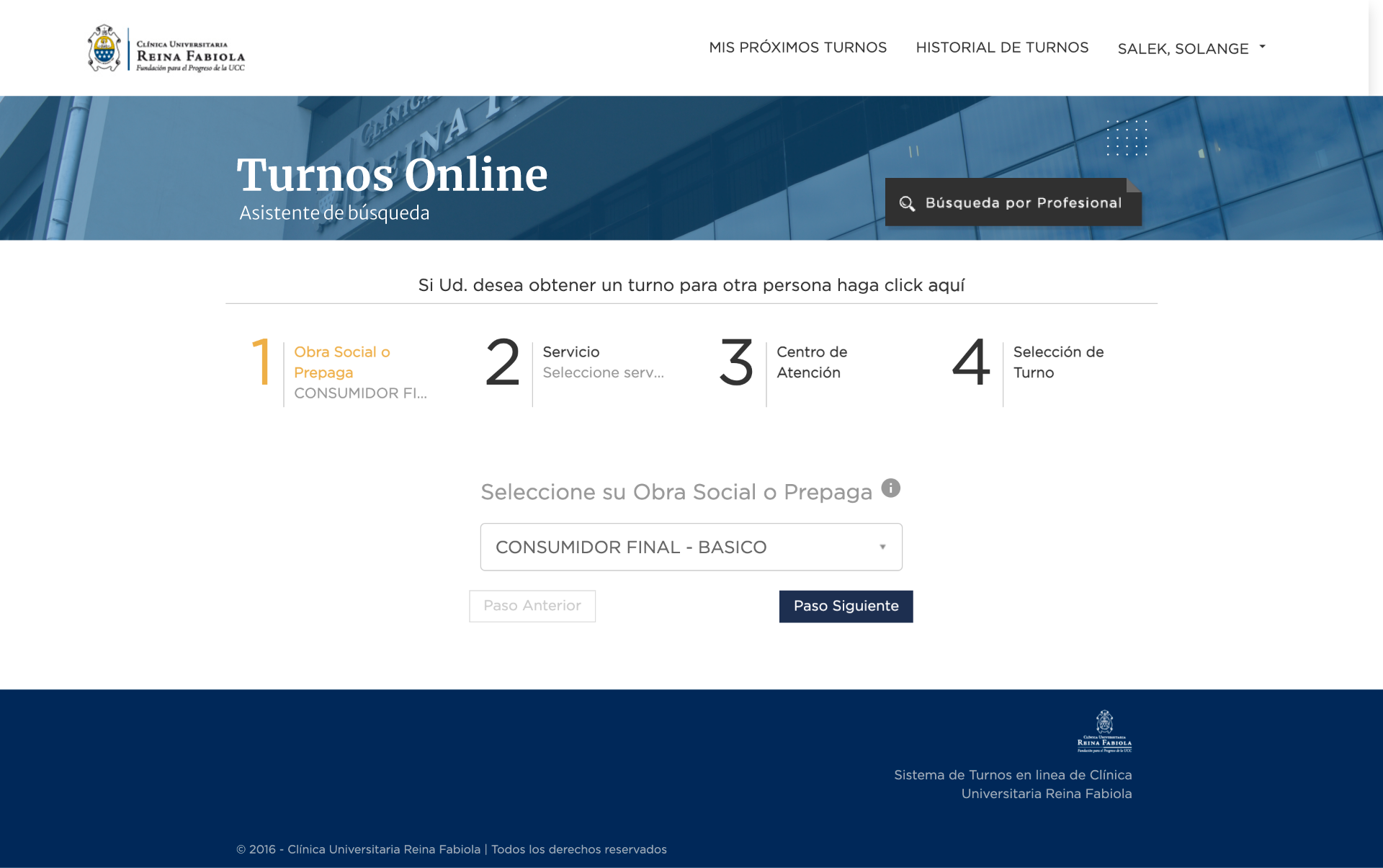
Task: Click the Paso Siguiente button
Action: (x=846, y=607)
